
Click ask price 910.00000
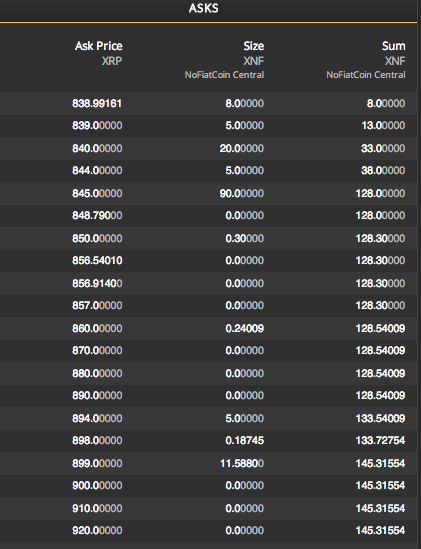pos(97,508)
